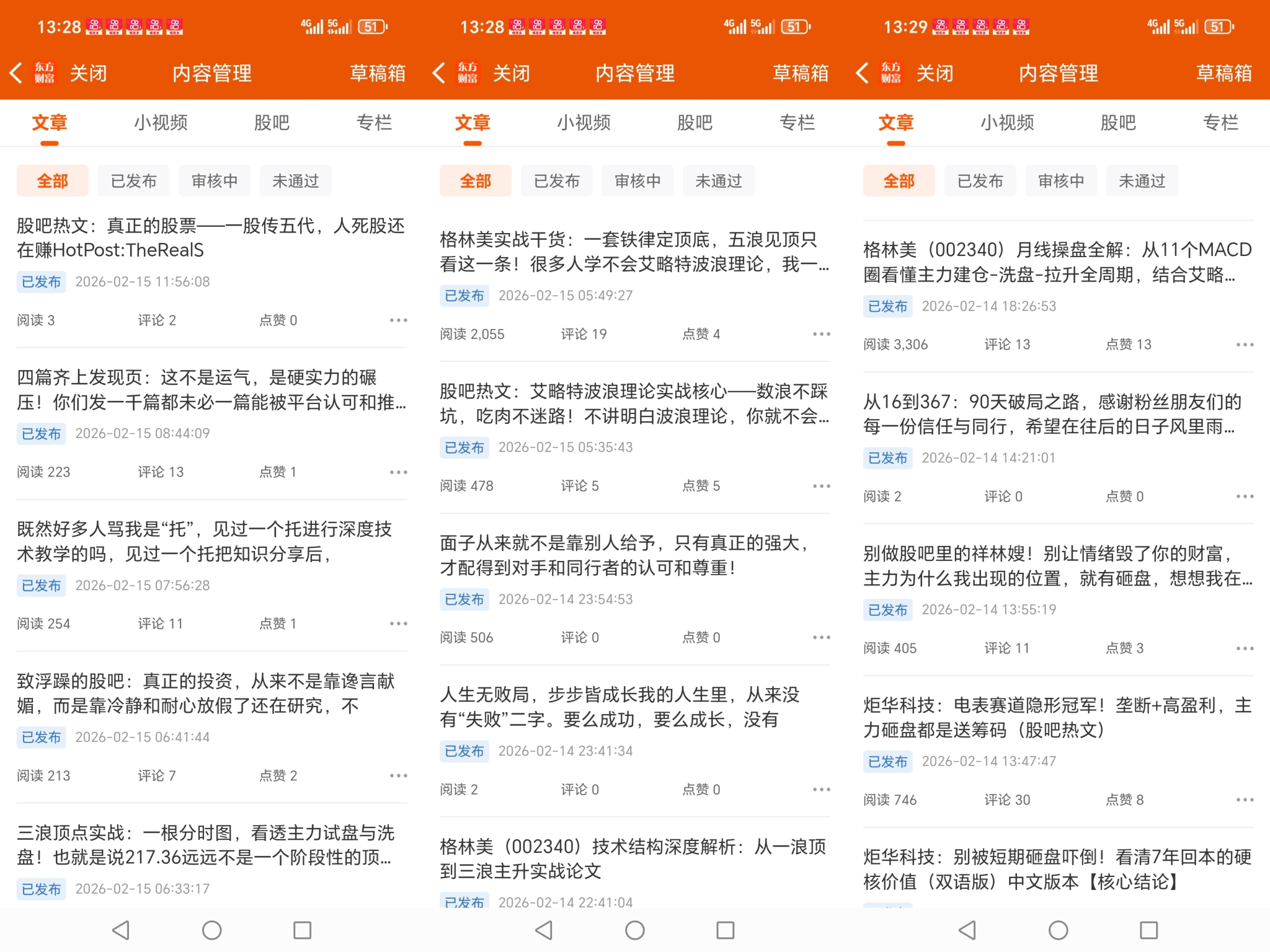Tap the back arrow in the 13:29 screen
The height and width of the screenshot is (952, 1270).
(862, 73)
